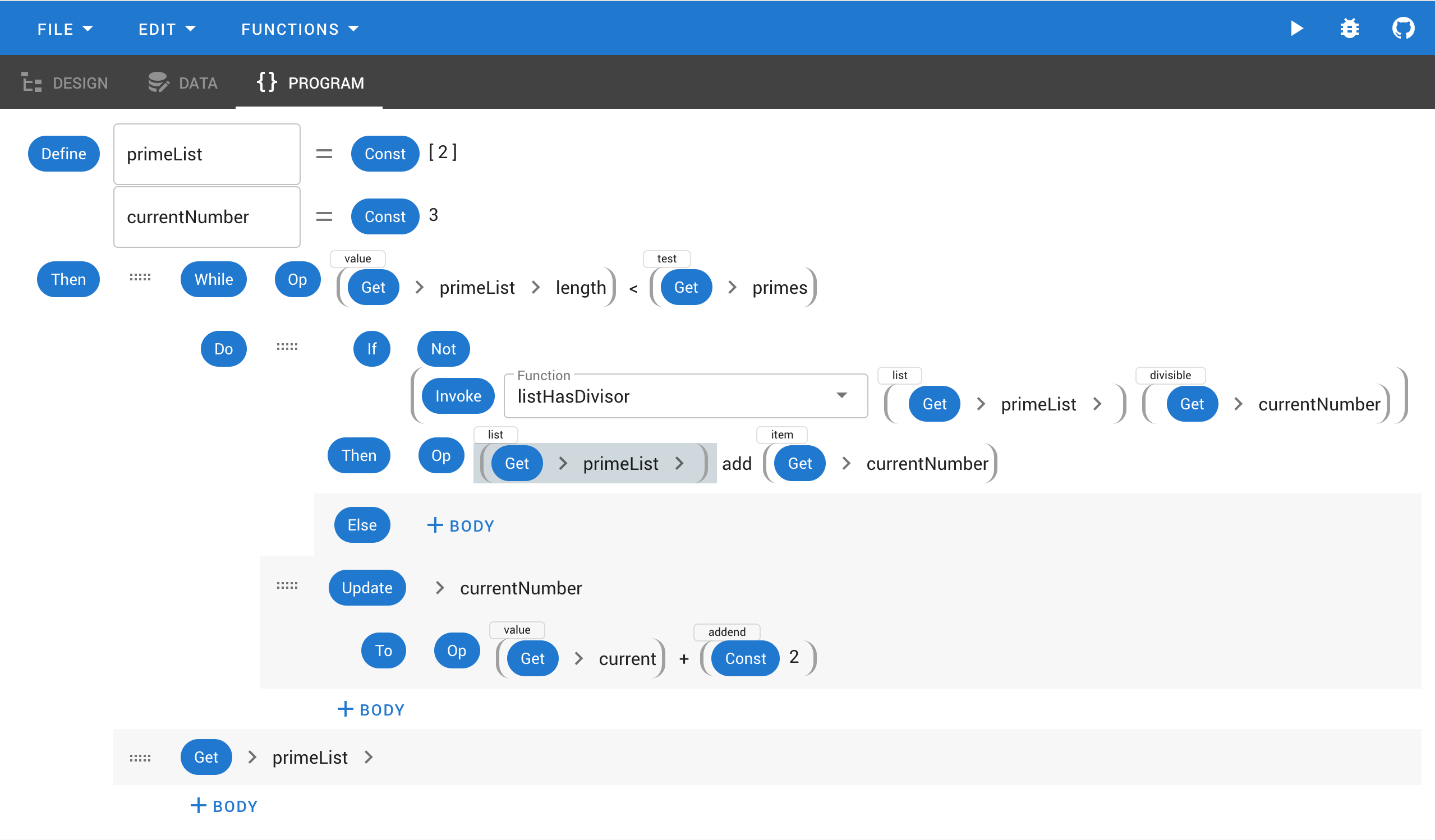Image resolution: width=1435 pixels, height=840 pixels.
Task: Click the Not operator block
Action: [x=443, y=349]
